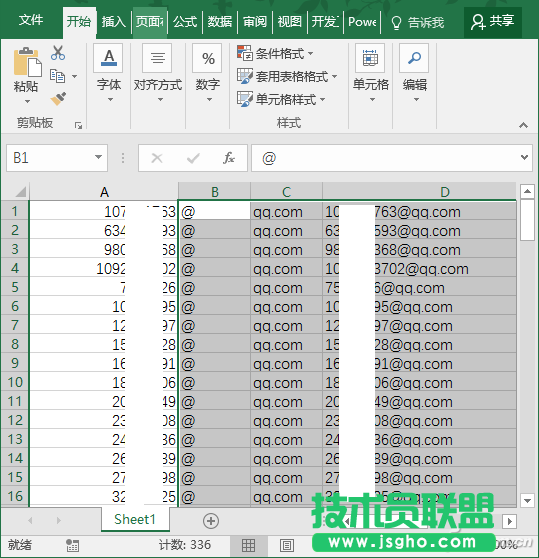Image resolution: width=539 pixels, height=558 pixels.
Task: Click the Paste clipboard icon
Action: click(27, 62)
